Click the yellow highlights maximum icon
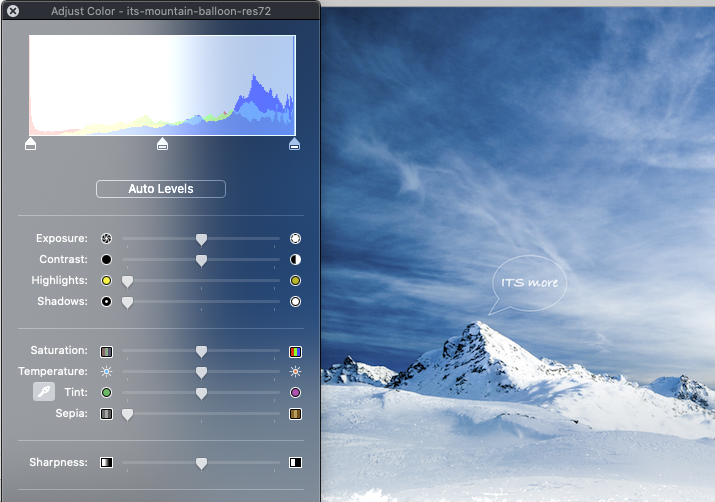The height and width of the screenshot is (502, 715). click(295, 281)
